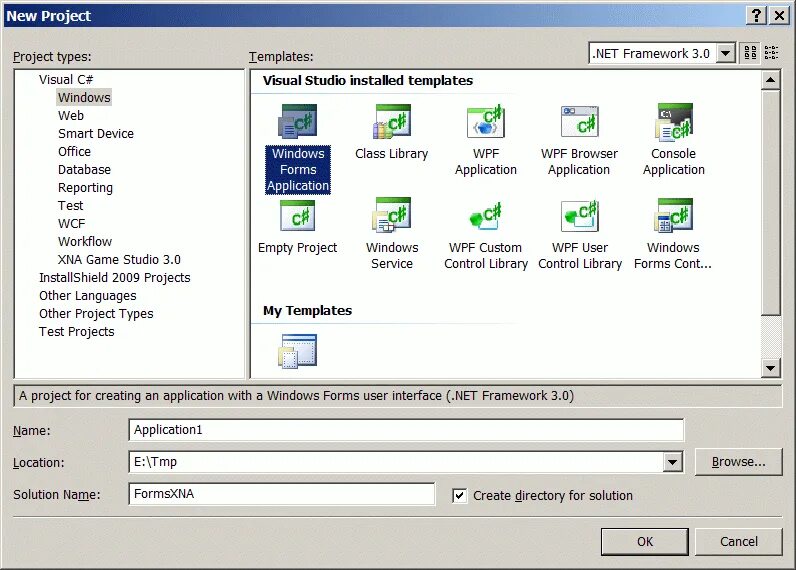This screenshot has width=796, height=570.
Task: Click the templates scrollbar up arrow
Action: coord(771,80)
